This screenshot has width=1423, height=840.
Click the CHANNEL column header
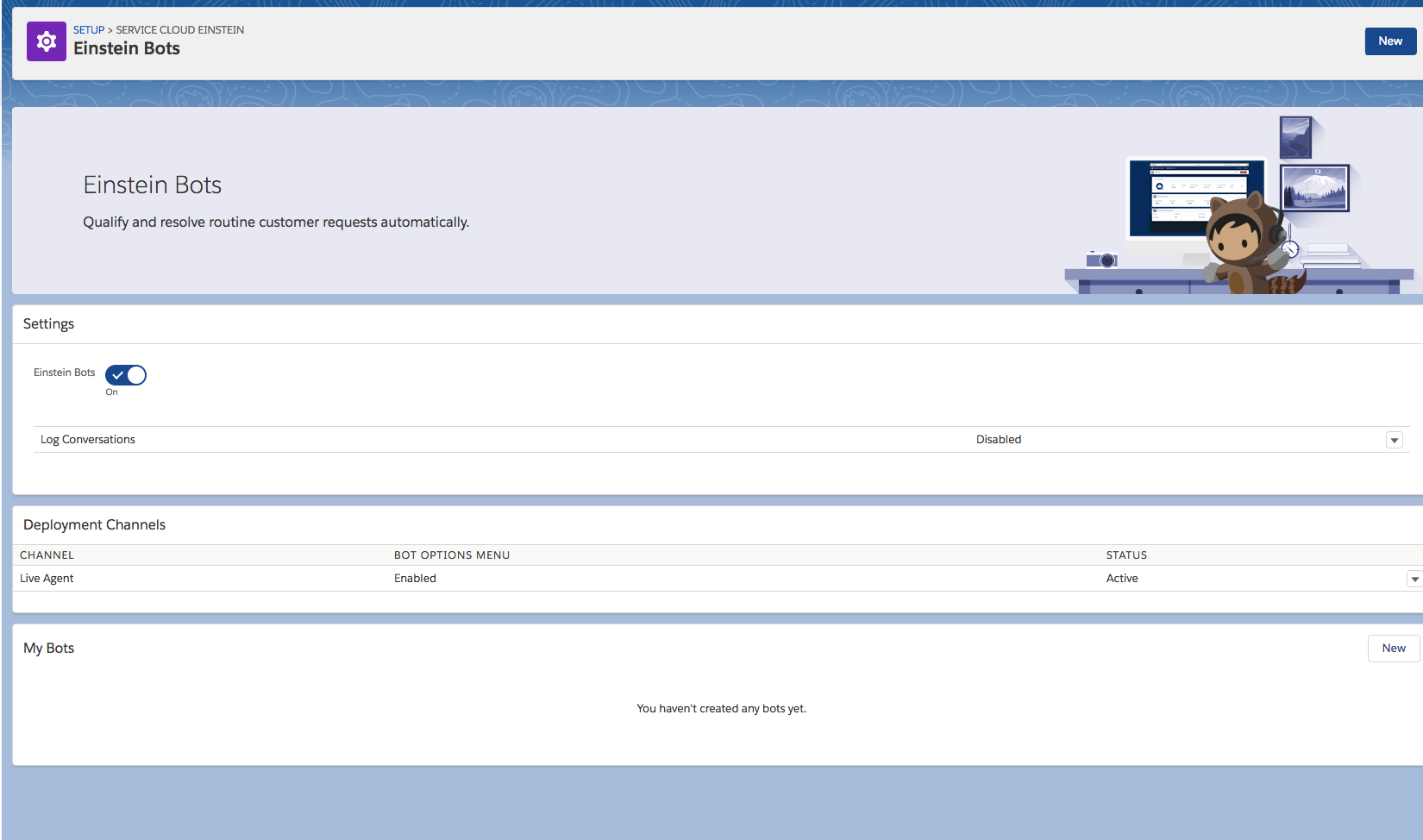pos(47,555)
